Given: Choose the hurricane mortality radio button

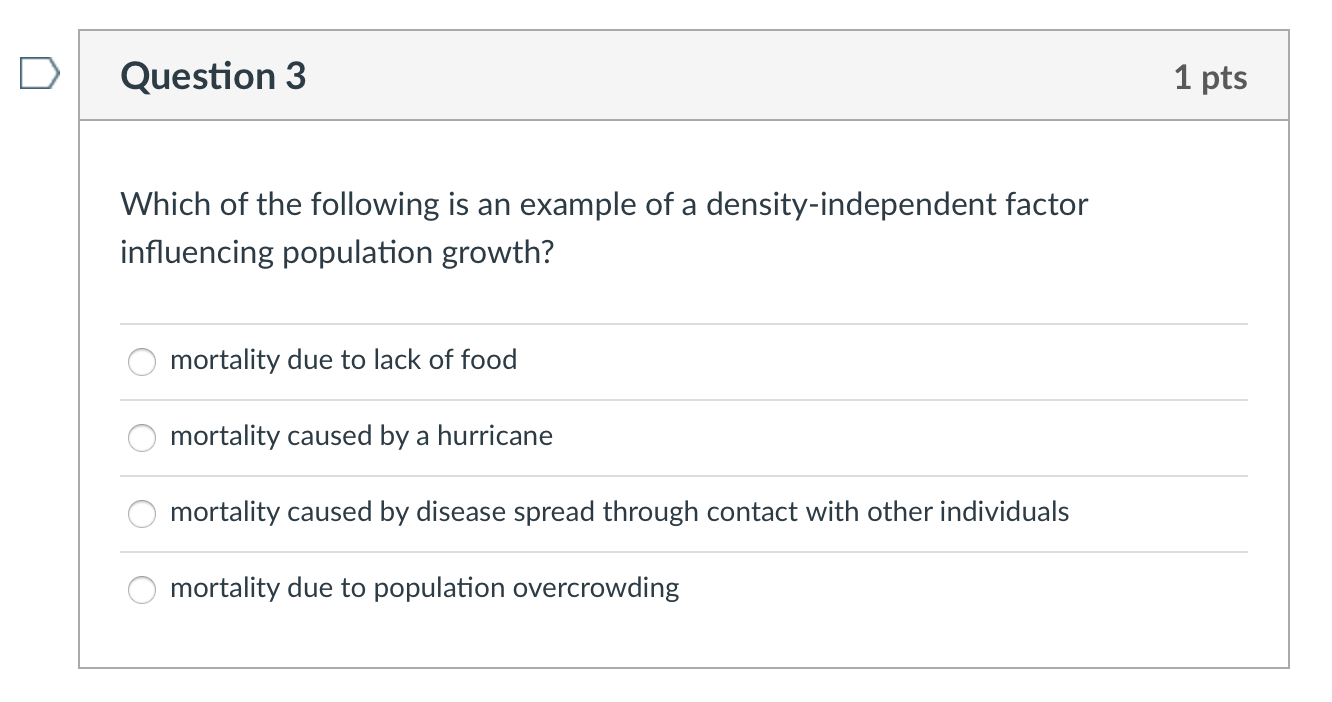Looking at the screenshot, I should tap(142, 437).
